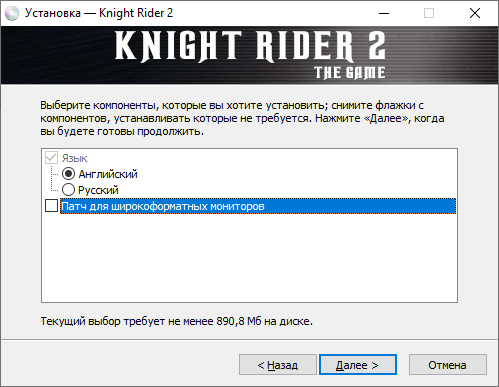Go to next step with Далее button

(358, 365)
